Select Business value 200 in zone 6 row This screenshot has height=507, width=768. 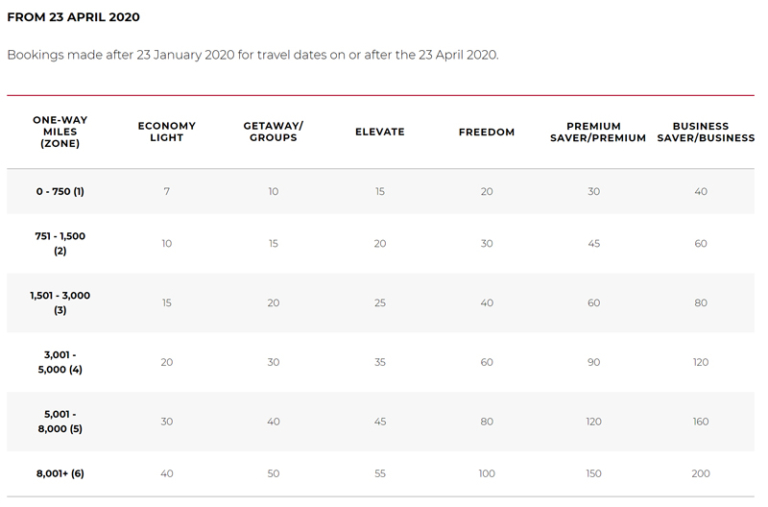[700, 473]
